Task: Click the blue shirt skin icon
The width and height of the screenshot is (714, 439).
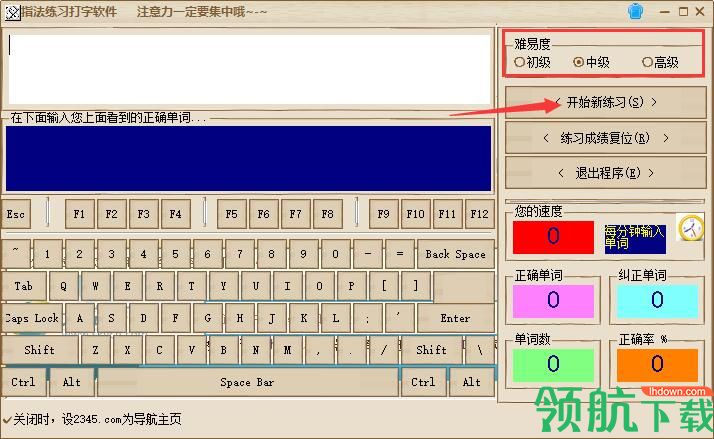Action: pos(635,11)
